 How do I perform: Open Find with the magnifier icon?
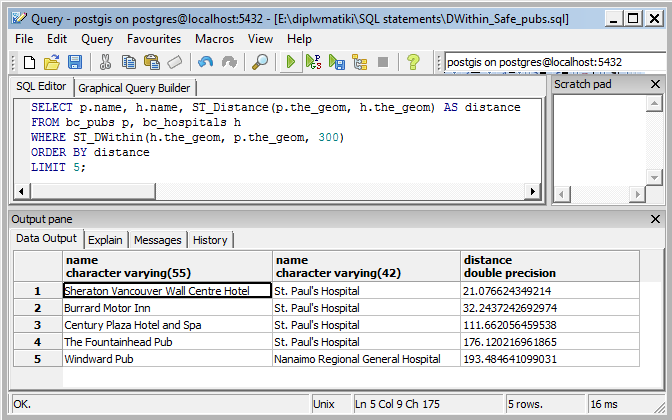(x=260, y=63)
